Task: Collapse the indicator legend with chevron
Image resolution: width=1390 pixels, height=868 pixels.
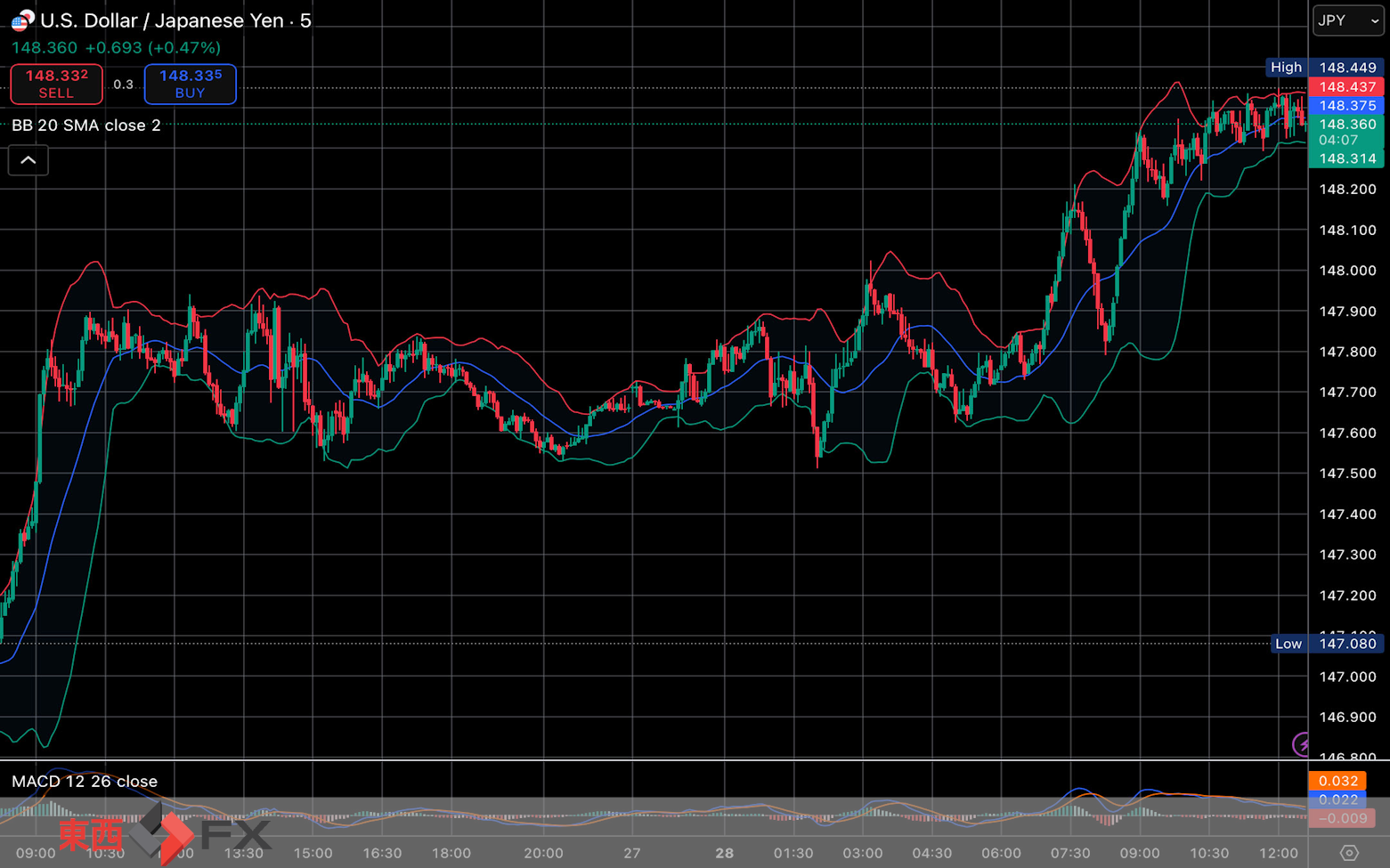Action: coord(28,160)
